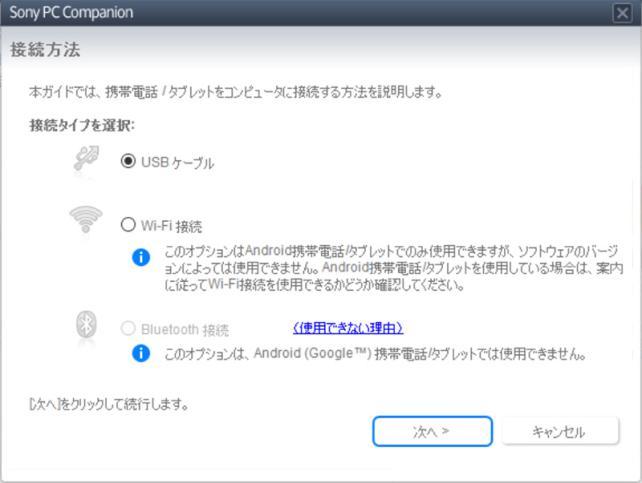Select the greyed-out Bluetooth 接続 radio button
The height and width of the screenshot is (483, 642).
128,328
